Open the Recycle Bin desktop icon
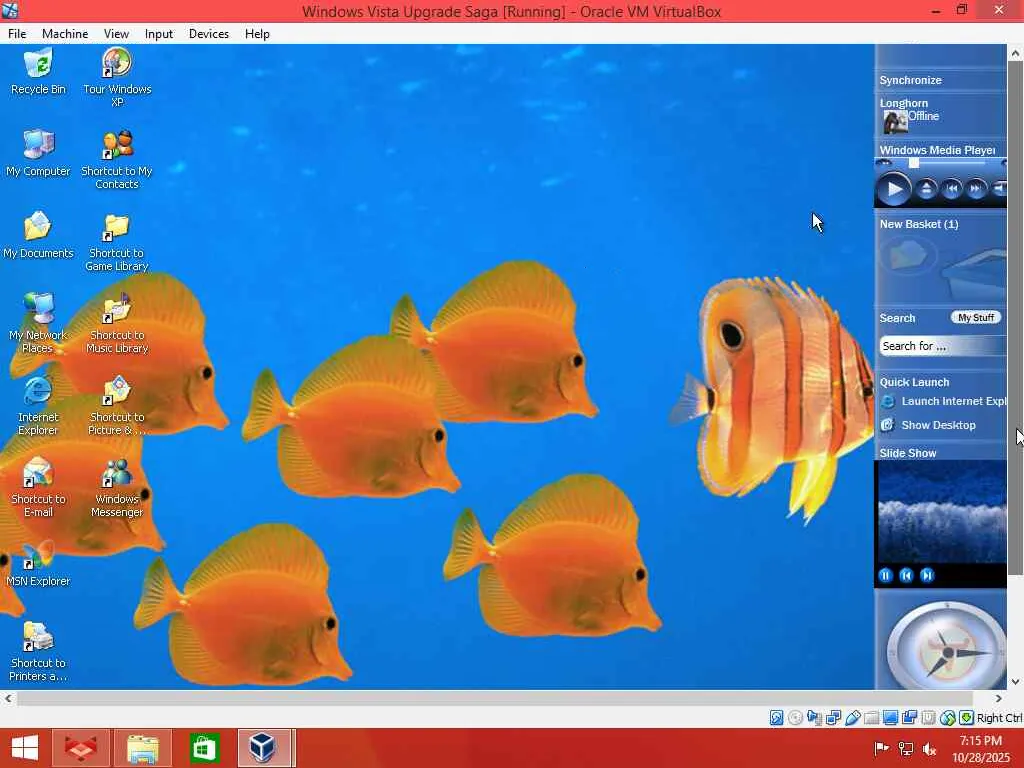The height and width of the screenshot is (768, 1024). pyautogui.click(x=38, y=72)
